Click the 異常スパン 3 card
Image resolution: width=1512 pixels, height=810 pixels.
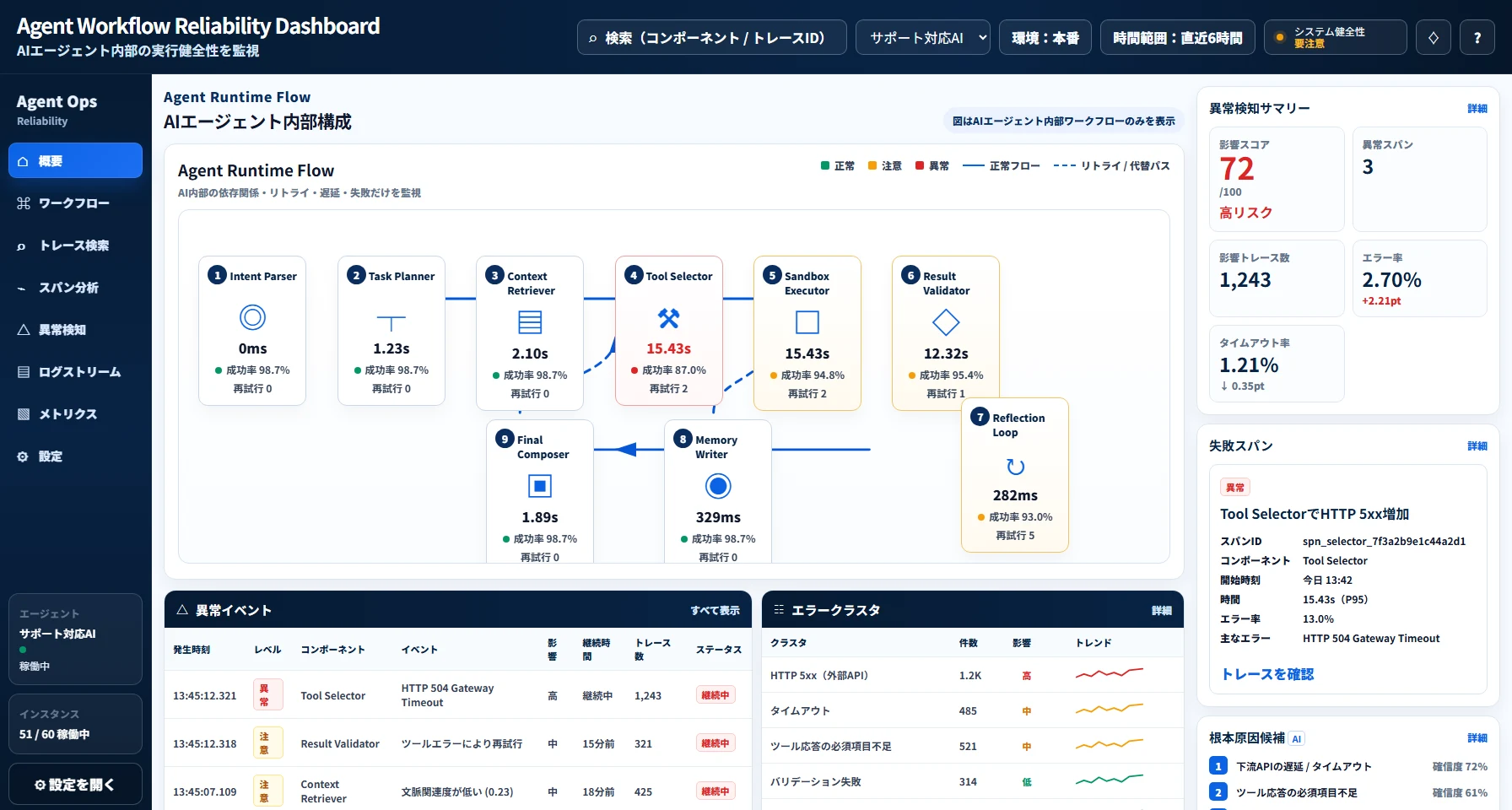(x=1420, y=179)
